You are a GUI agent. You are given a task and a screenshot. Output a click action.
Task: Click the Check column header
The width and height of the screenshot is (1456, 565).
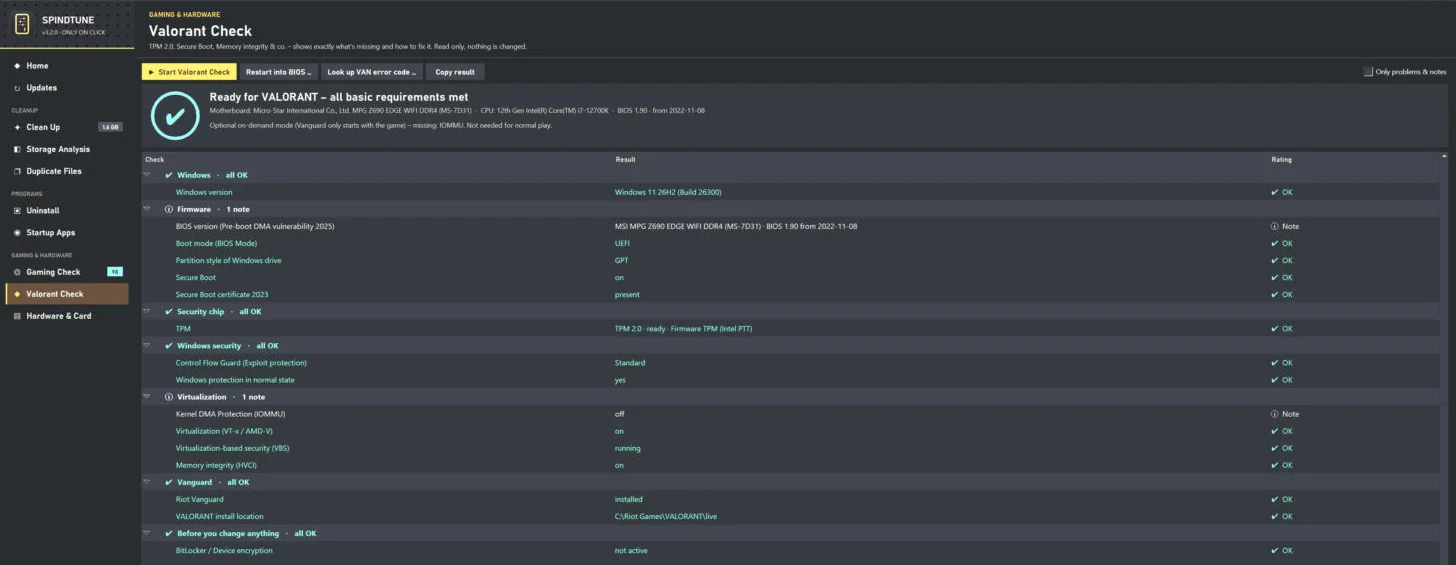point(155,159)
